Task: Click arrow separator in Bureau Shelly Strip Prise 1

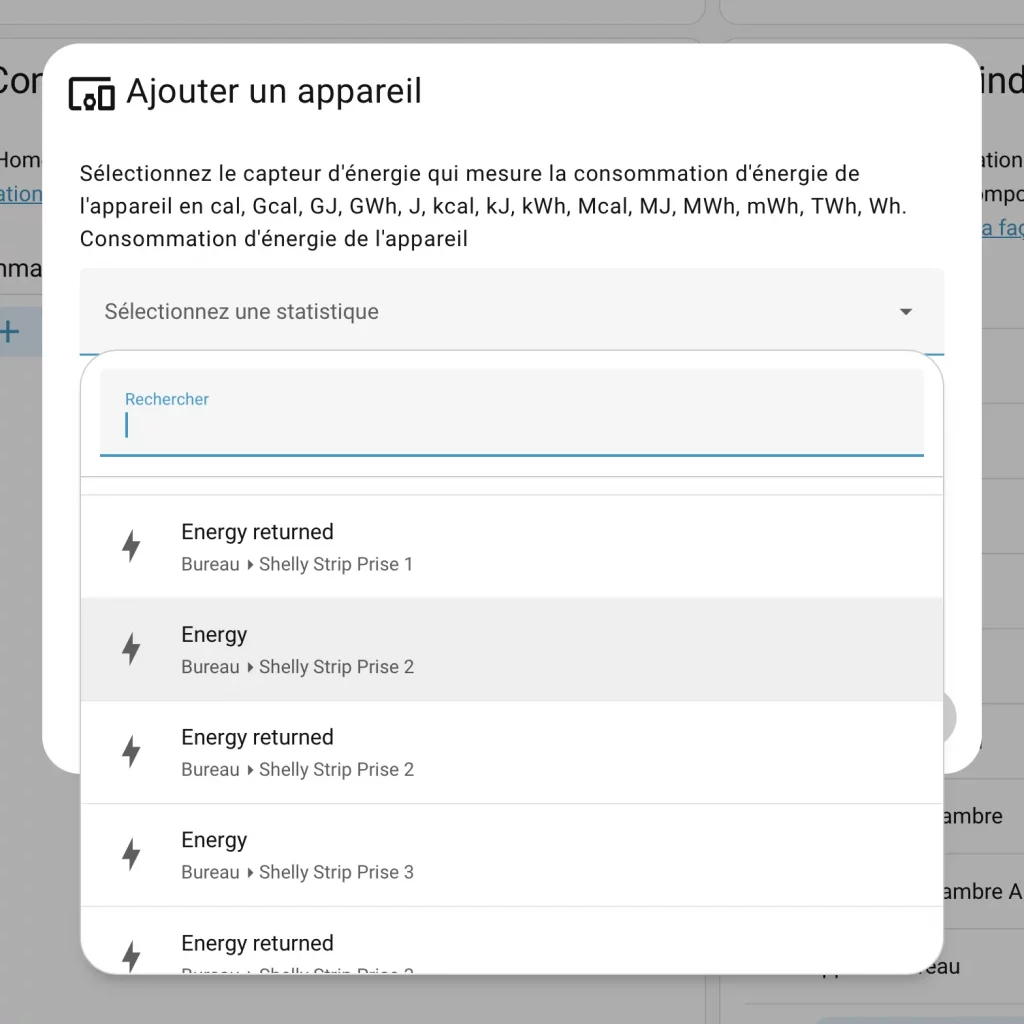Action: tap(250, 565)
